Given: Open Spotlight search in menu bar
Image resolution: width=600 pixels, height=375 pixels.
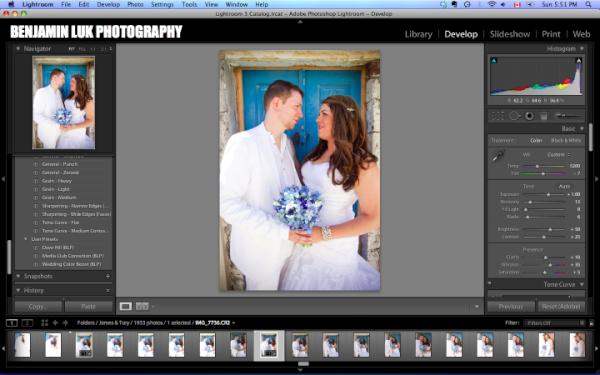Looking at the screenshot, I should point(588,4).
